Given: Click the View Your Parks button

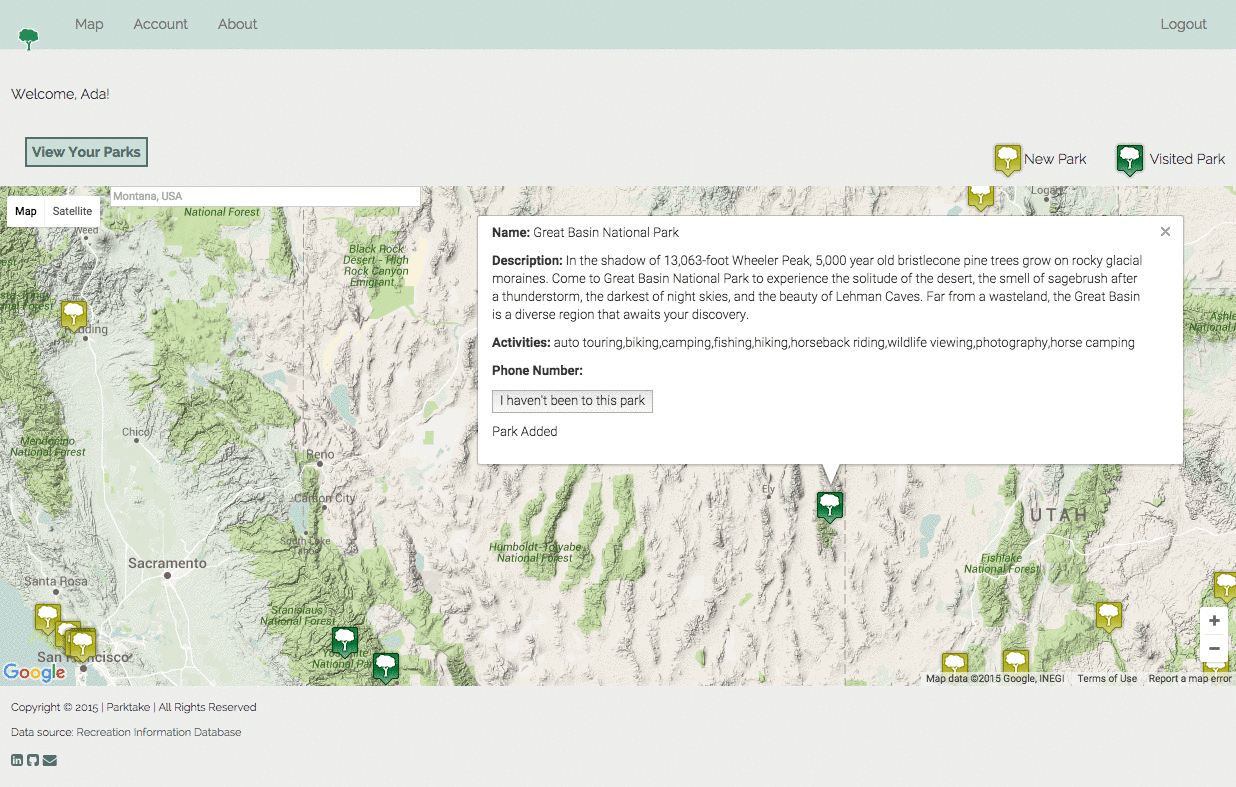Looking at the screenshot, I should (86, 152).
